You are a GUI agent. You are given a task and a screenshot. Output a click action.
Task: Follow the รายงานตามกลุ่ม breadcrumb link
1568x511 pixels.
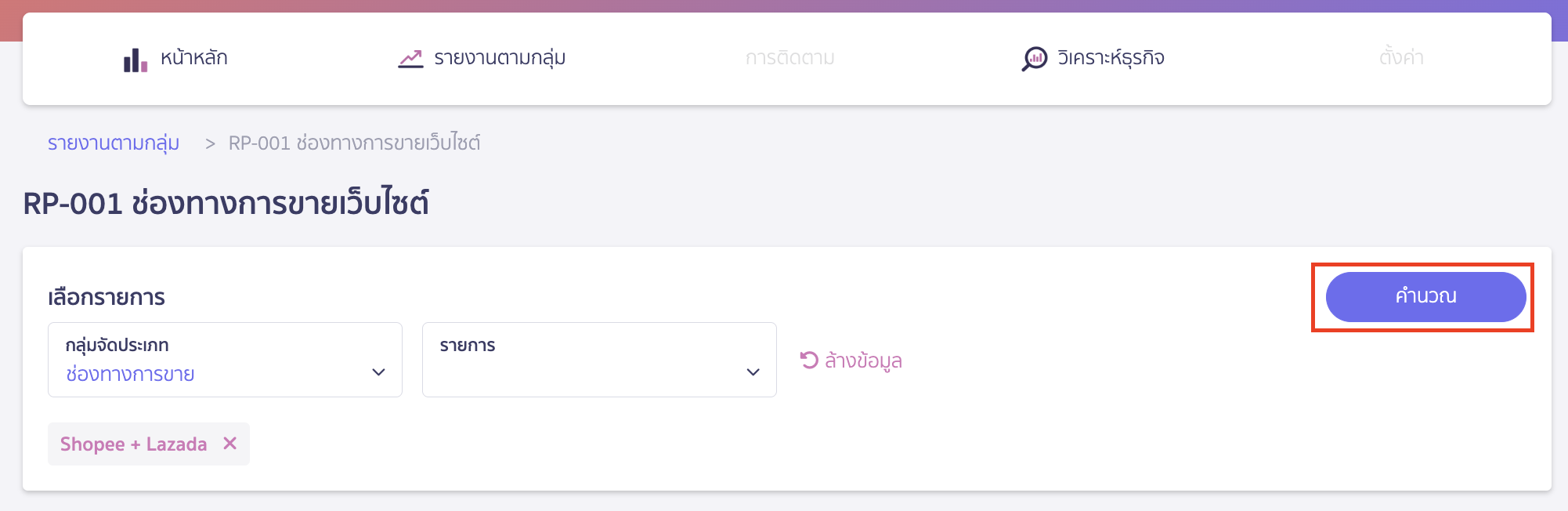(x=114, y=143)
